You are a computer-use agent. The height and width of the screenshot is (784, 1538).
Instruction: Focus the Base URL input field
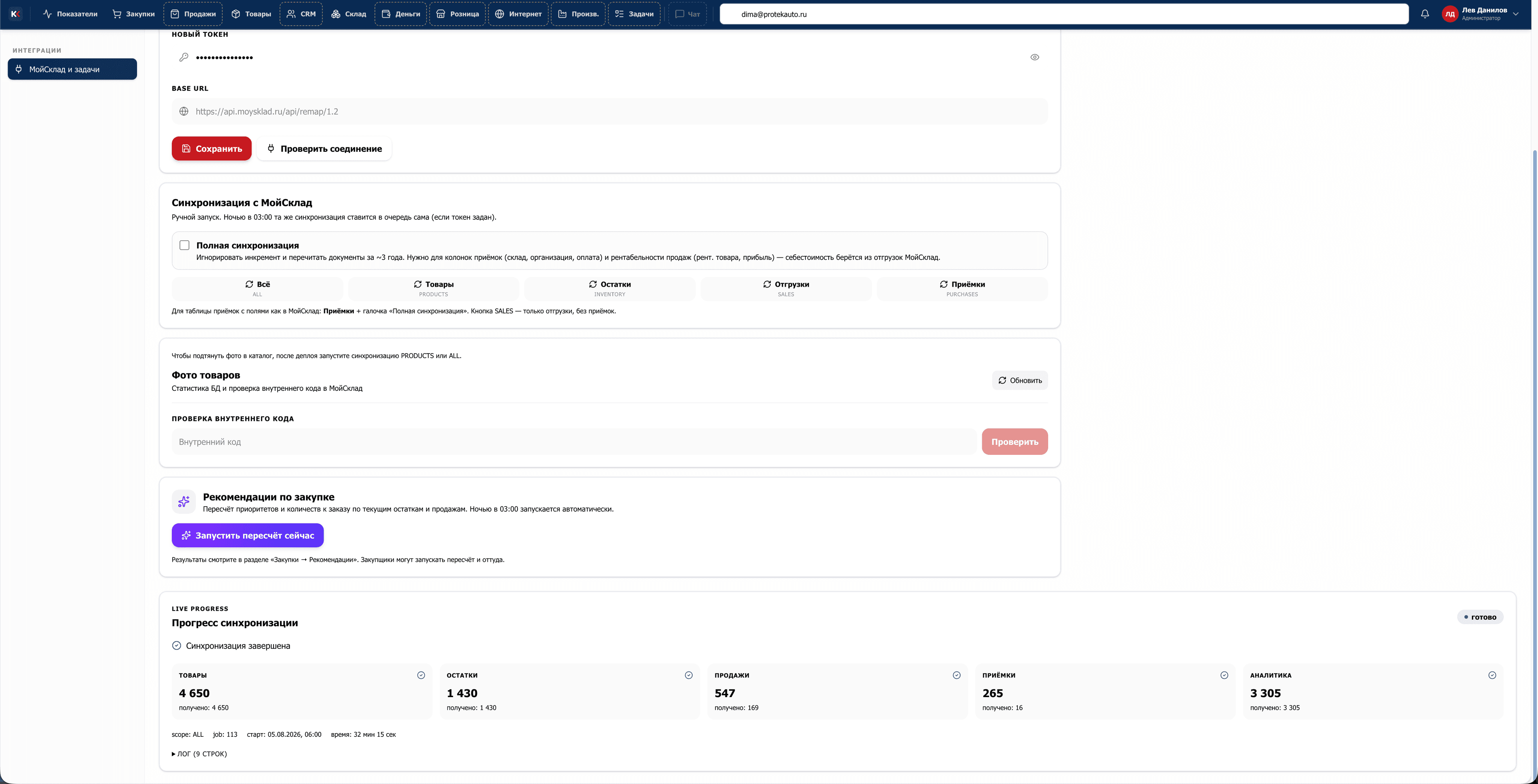click(x=610, y=112)
